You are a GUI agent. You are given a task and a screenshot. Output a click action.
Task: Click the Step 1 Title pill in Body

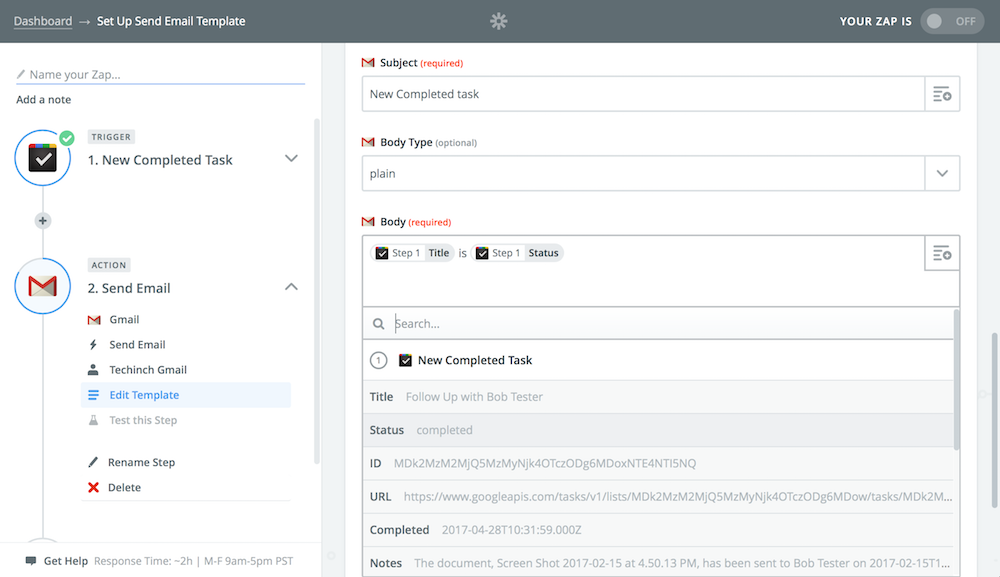(412, 253)
